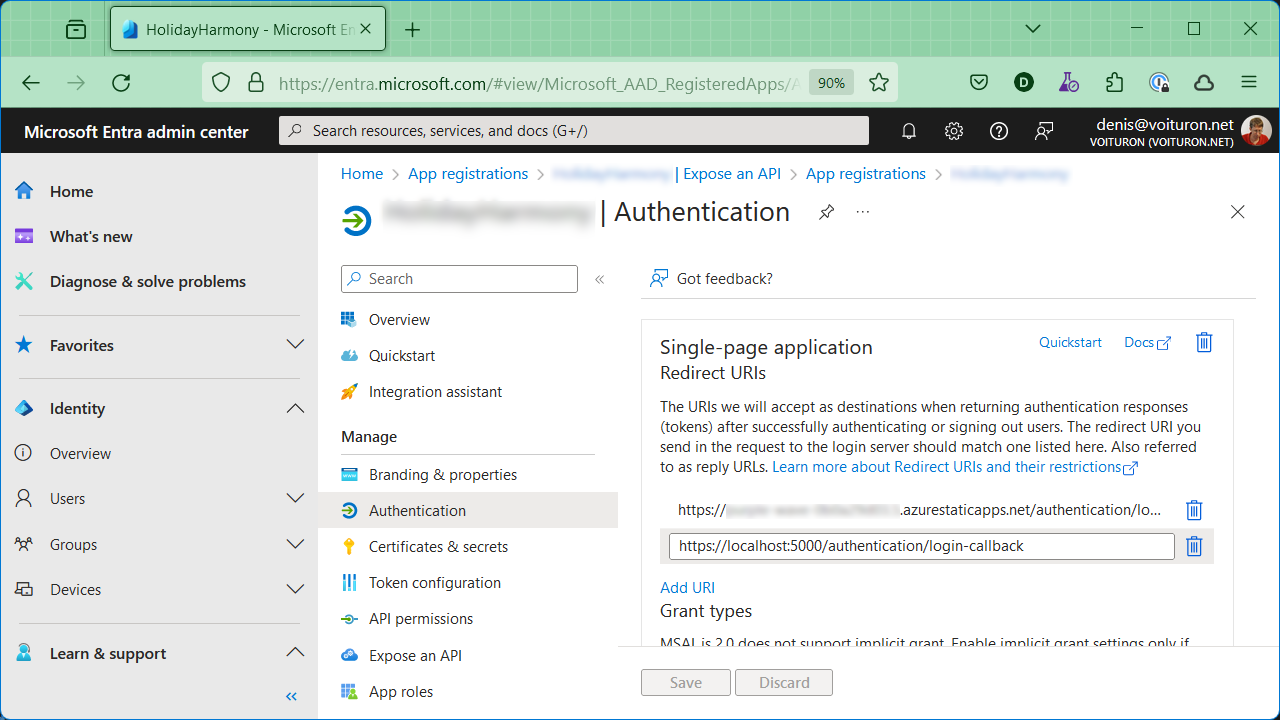Click the user avatar photo
The height and width of the screenshot is (720, 1280).
(1256, 131)
